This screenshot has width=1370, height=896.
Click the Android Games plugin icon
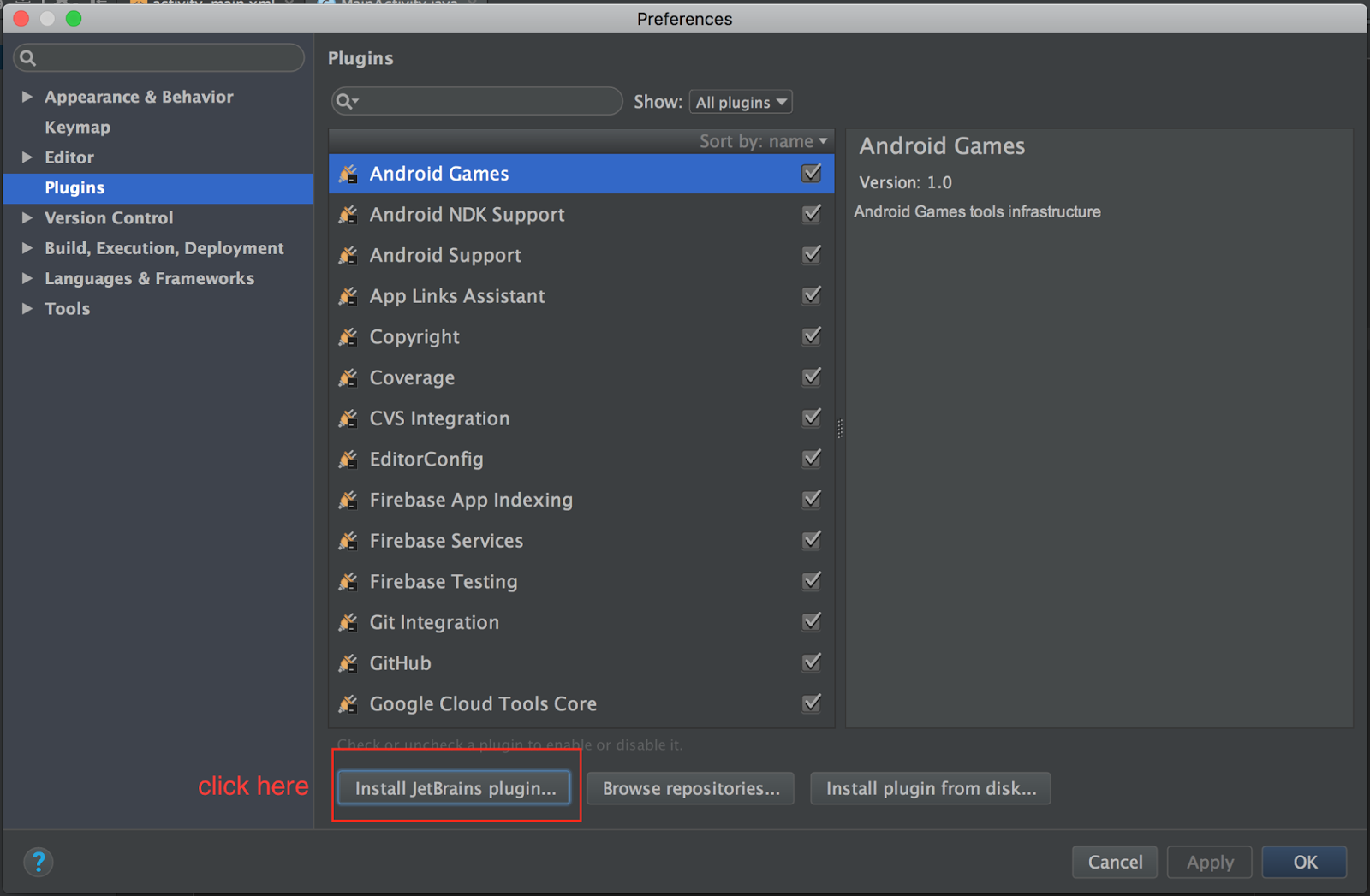348,174
